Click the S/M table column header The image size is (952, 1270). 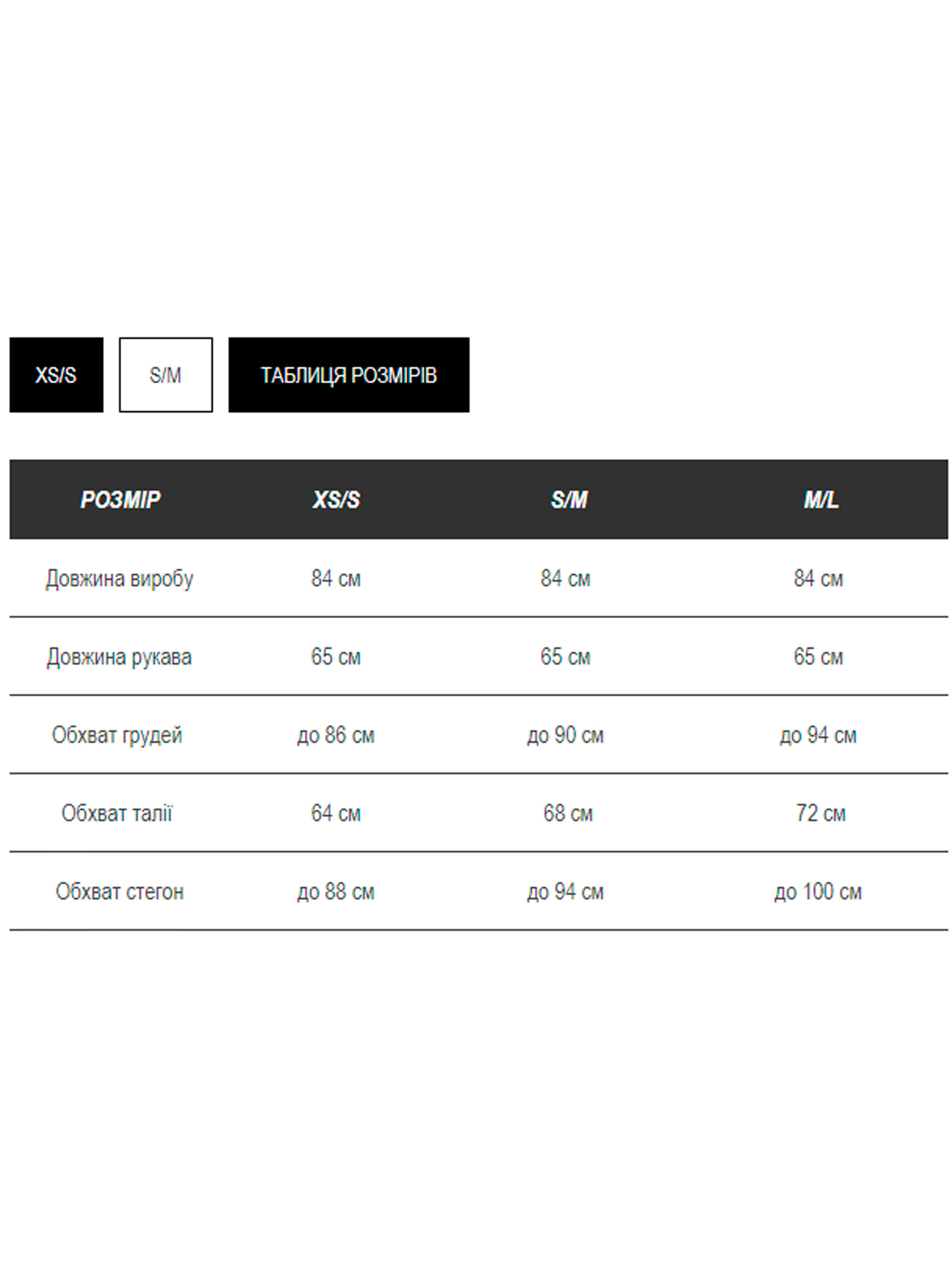pos(569,500)
